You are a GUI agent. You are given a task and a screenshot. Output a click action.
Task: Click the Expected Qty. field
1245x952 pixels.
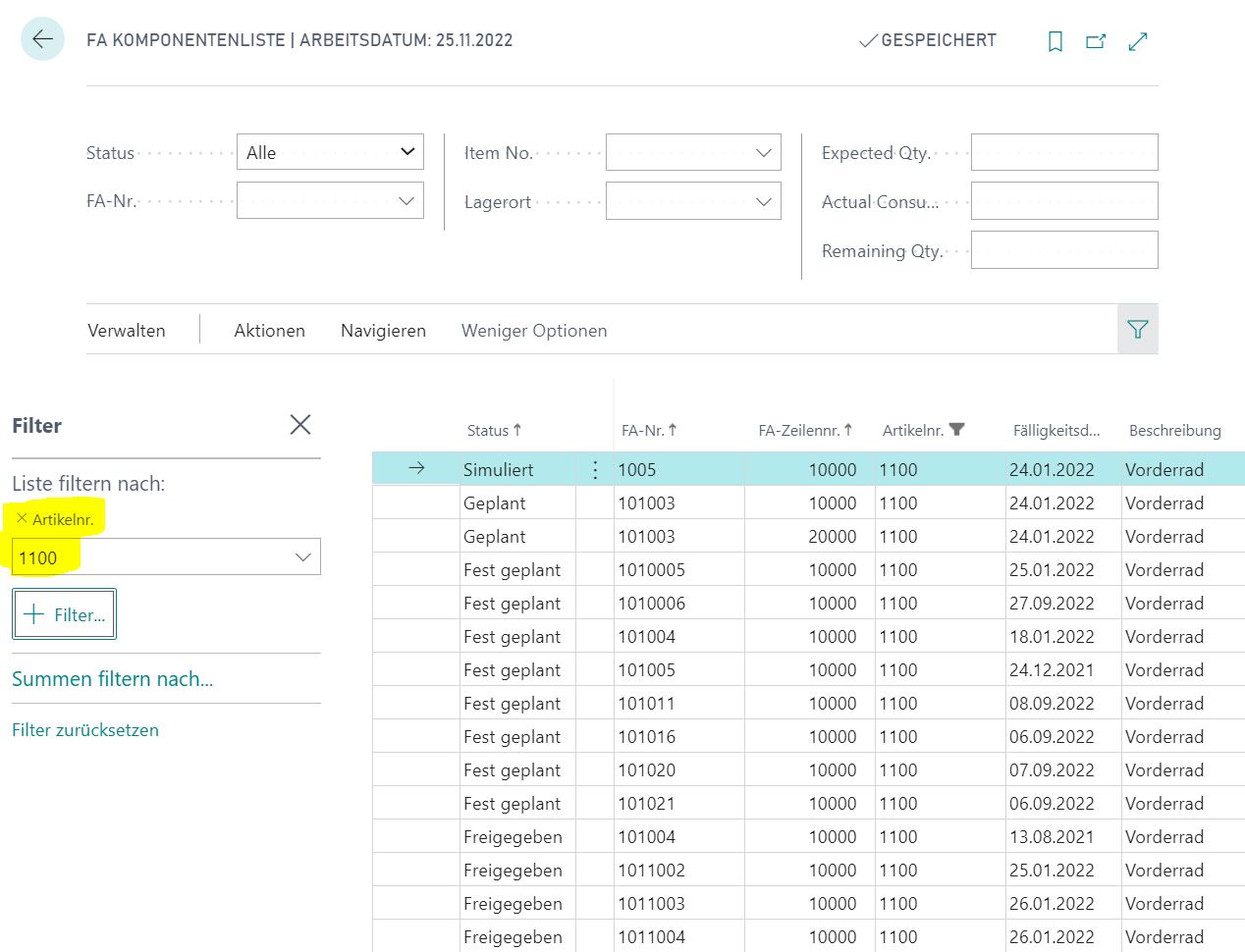(x=1064, y=152)
